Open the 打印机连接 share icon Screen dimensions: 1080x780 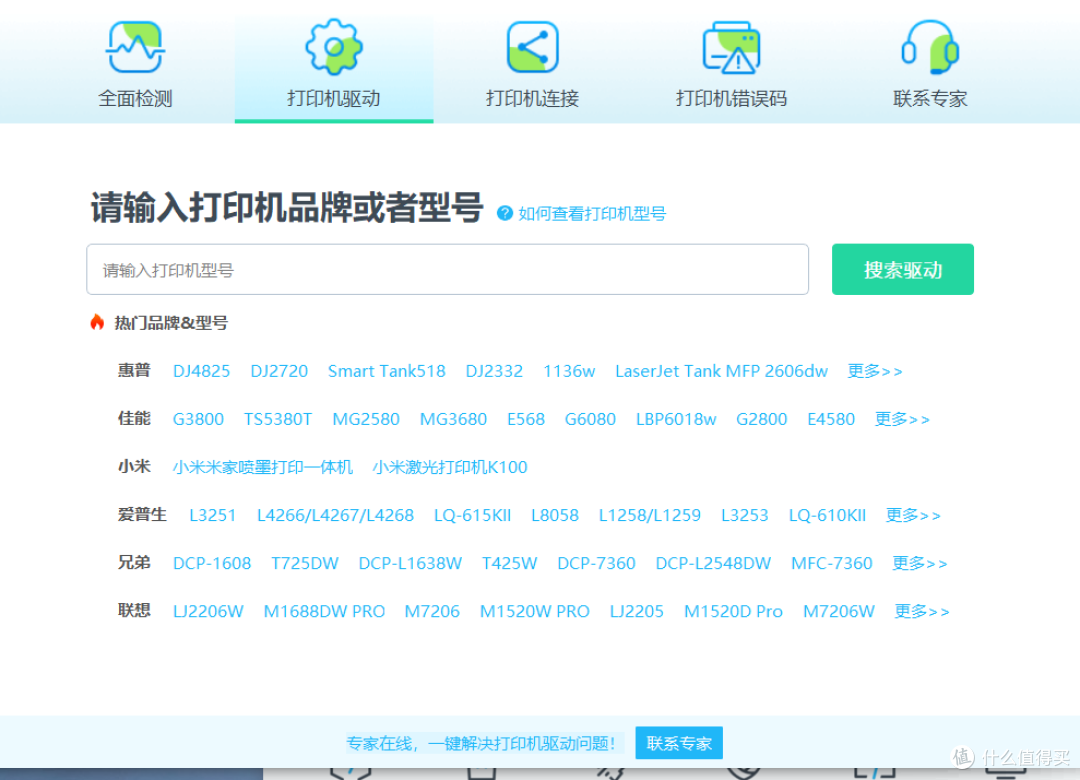[x=532, y=47]
